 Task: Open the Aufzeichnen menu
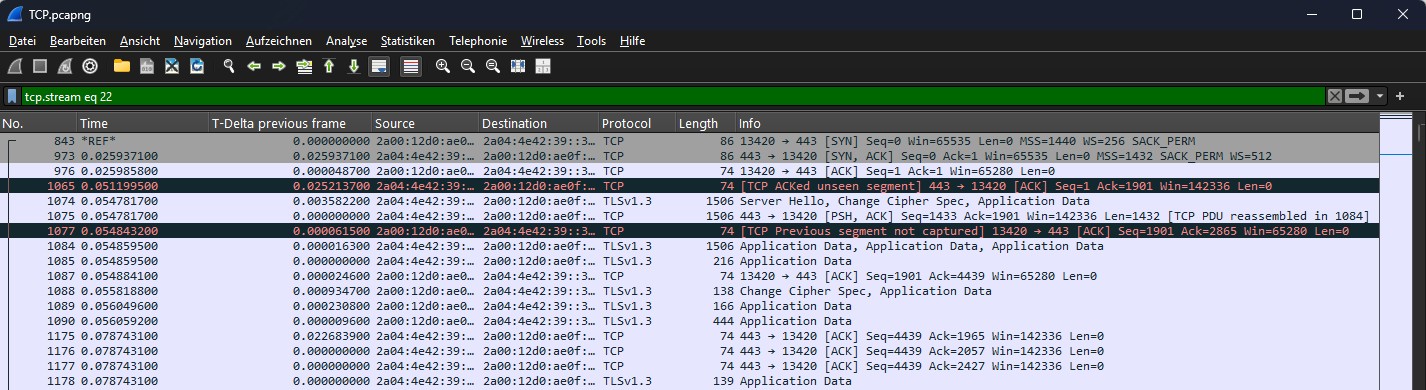click(x=279, y=41)
